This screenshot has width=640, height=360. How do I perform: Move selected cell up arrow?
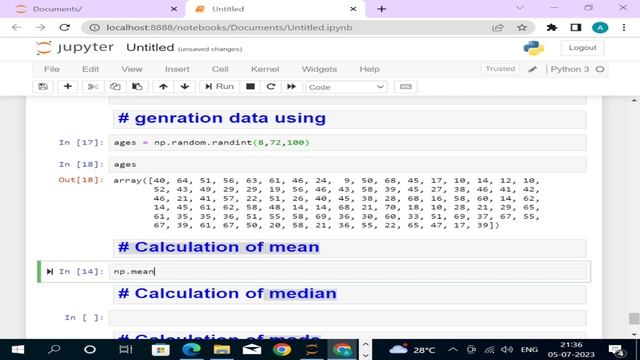(163, 87)
